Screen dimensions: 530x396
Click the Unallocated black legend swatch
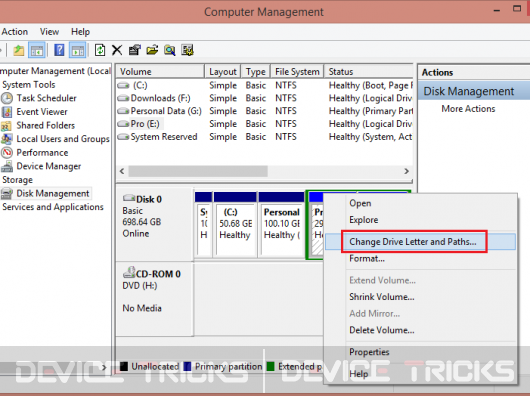(124, 366)
